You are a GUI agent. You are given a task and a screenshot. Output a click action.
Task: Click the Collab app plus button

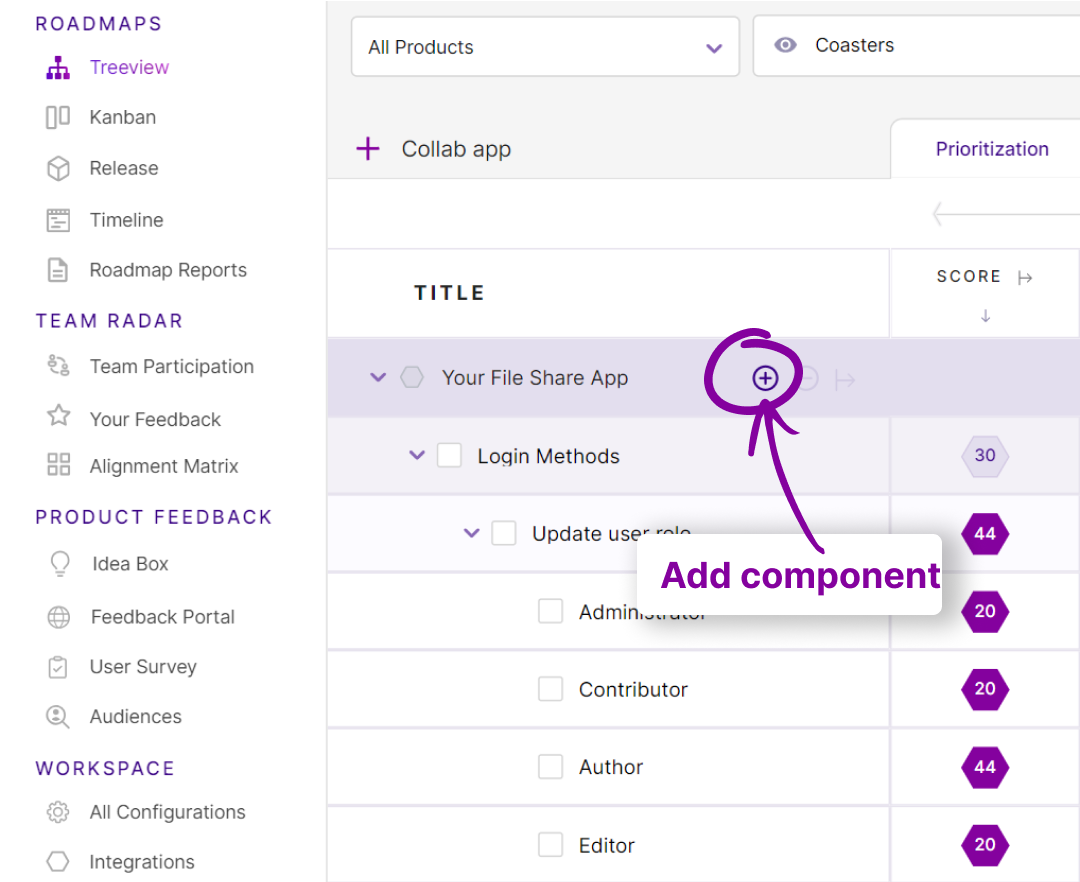[x=368, y=148]
